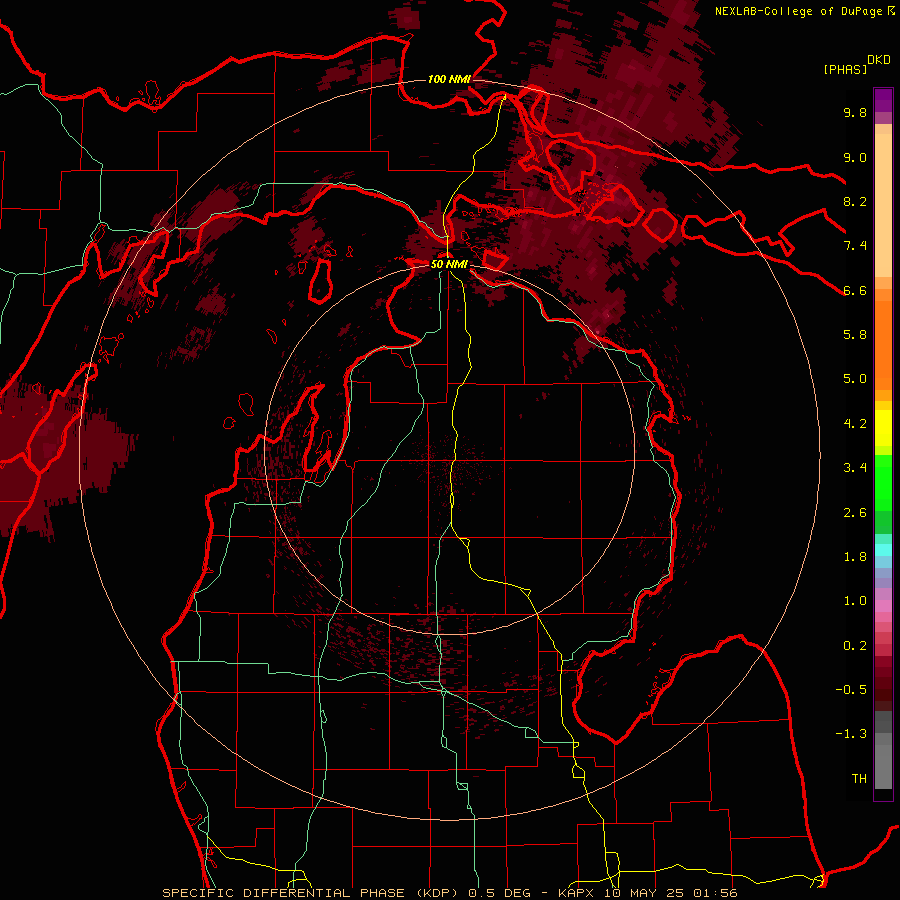The width and height of the screenshot is (900, 900).
Task: Click the 4.2 scale value
Action: 855,424
